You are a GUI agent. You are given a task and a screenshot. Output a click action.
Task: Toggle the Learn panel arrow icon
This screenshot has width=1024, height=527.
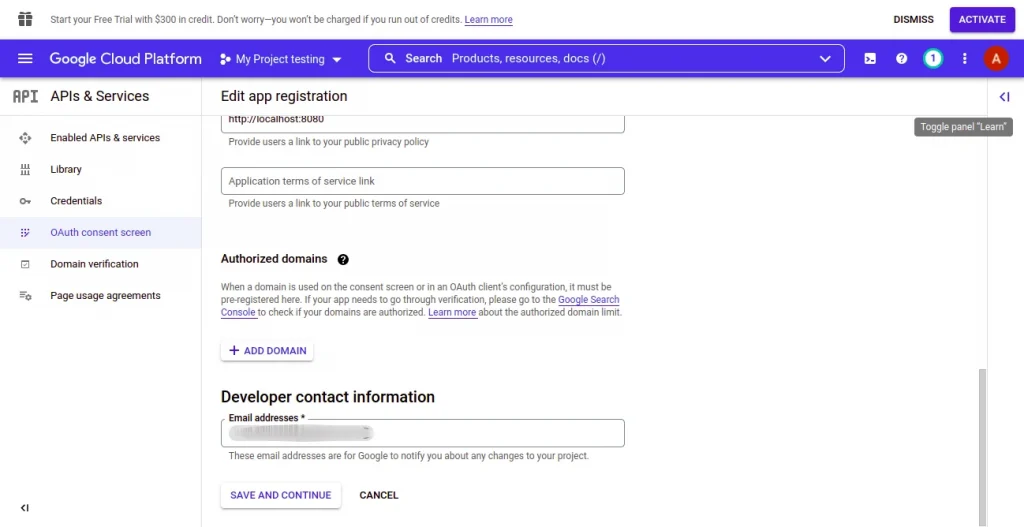tap(1004, 97)
